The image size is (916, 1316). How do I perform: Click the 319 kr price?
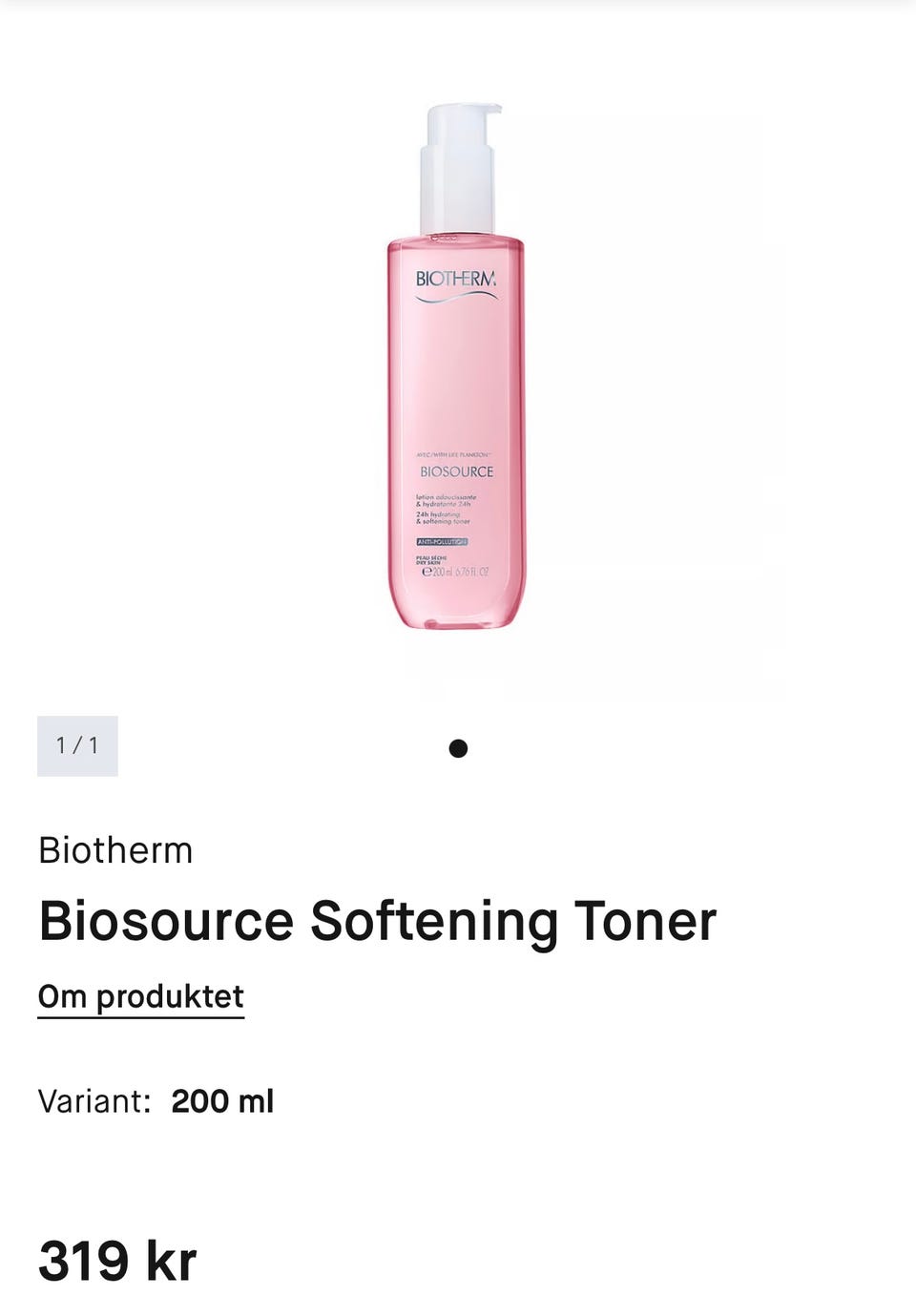pyautogui.click(x=117, y=1261)
